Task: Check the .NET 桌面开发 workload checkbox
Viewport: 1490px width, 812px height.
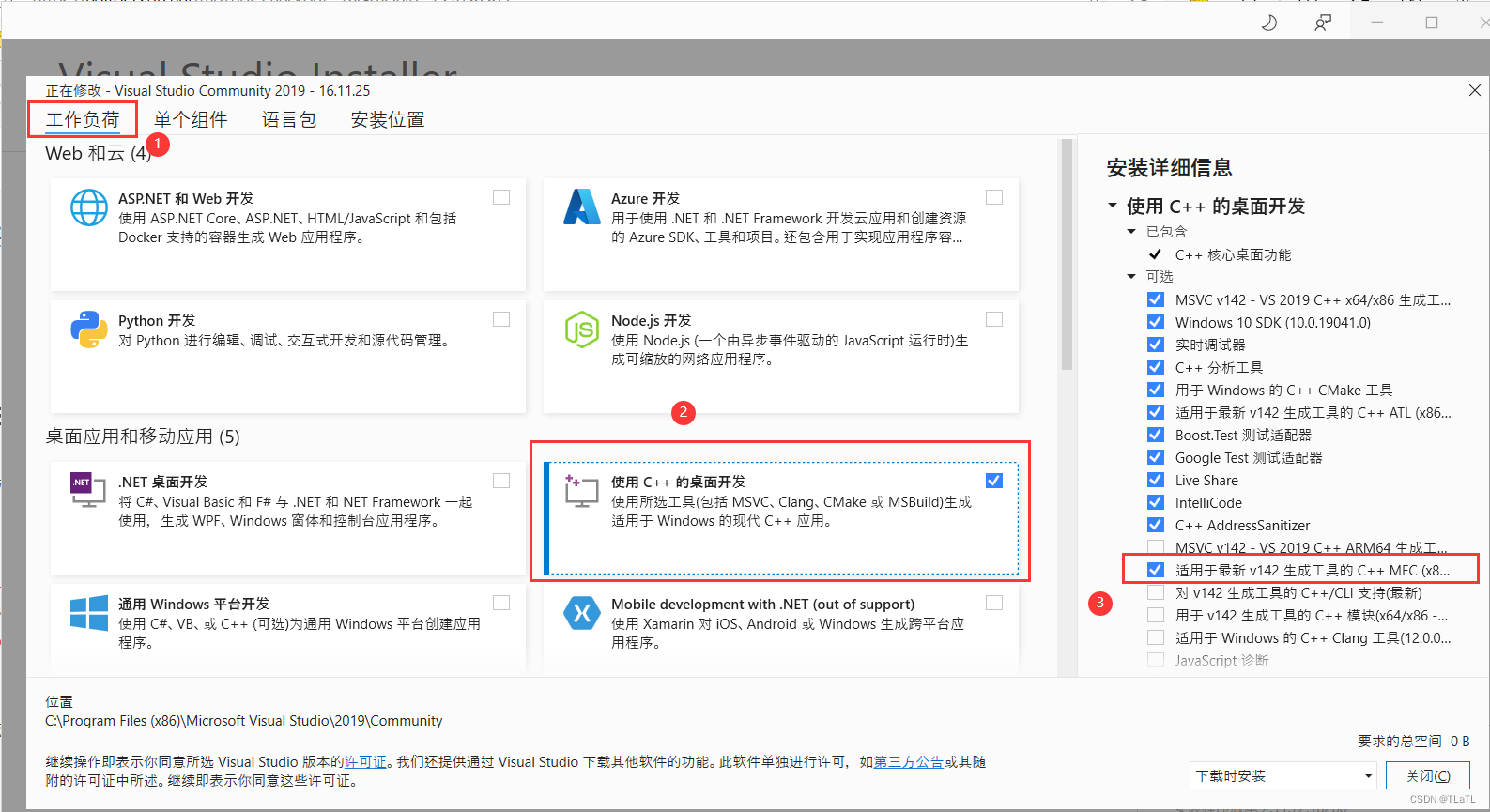Action: coord(501,481)
